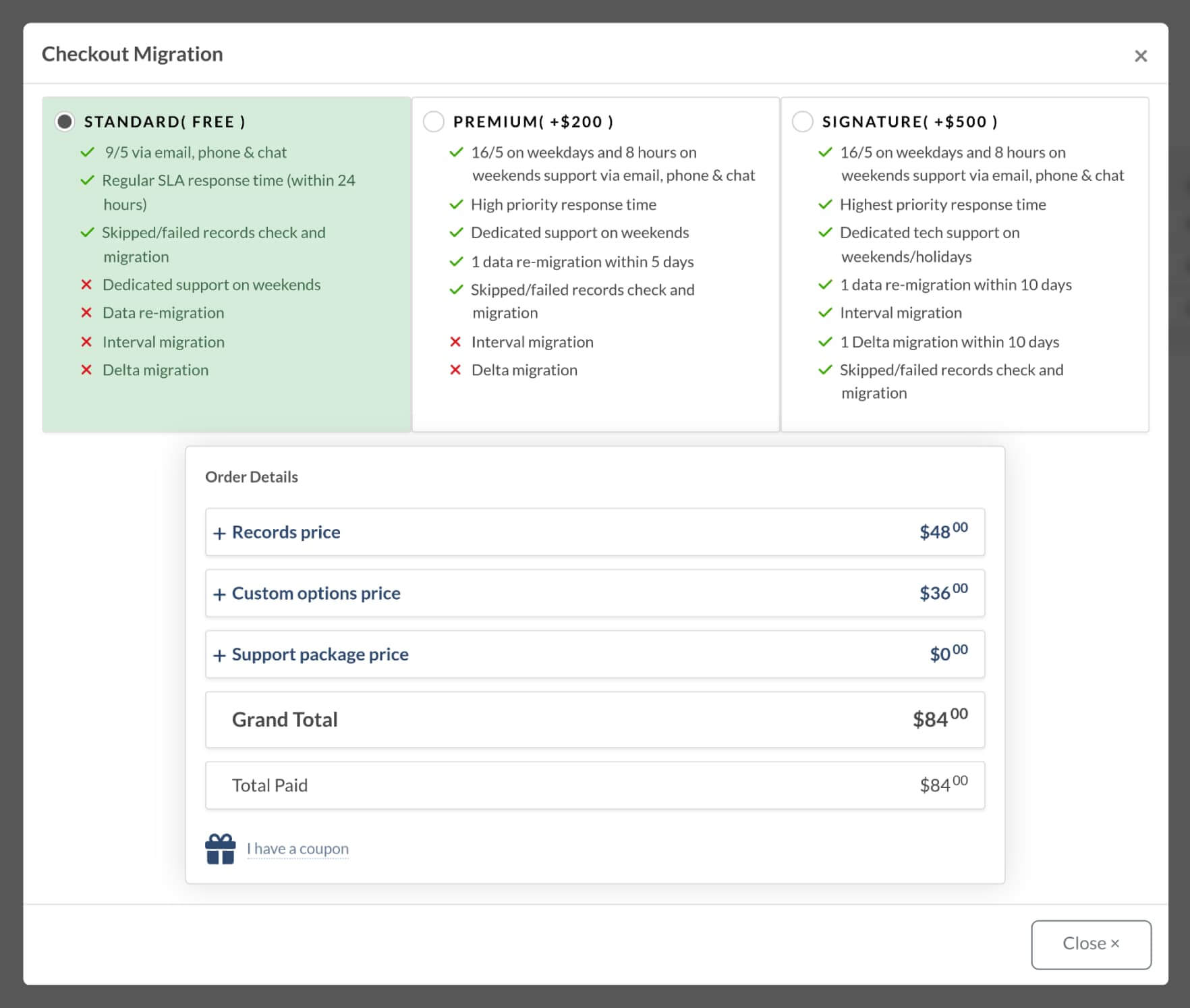The width and height of the screenshot is (1190, 1008).
Task: Click the 'SIGNATURE( +$500 )' plan title
Action: [909, 122]
